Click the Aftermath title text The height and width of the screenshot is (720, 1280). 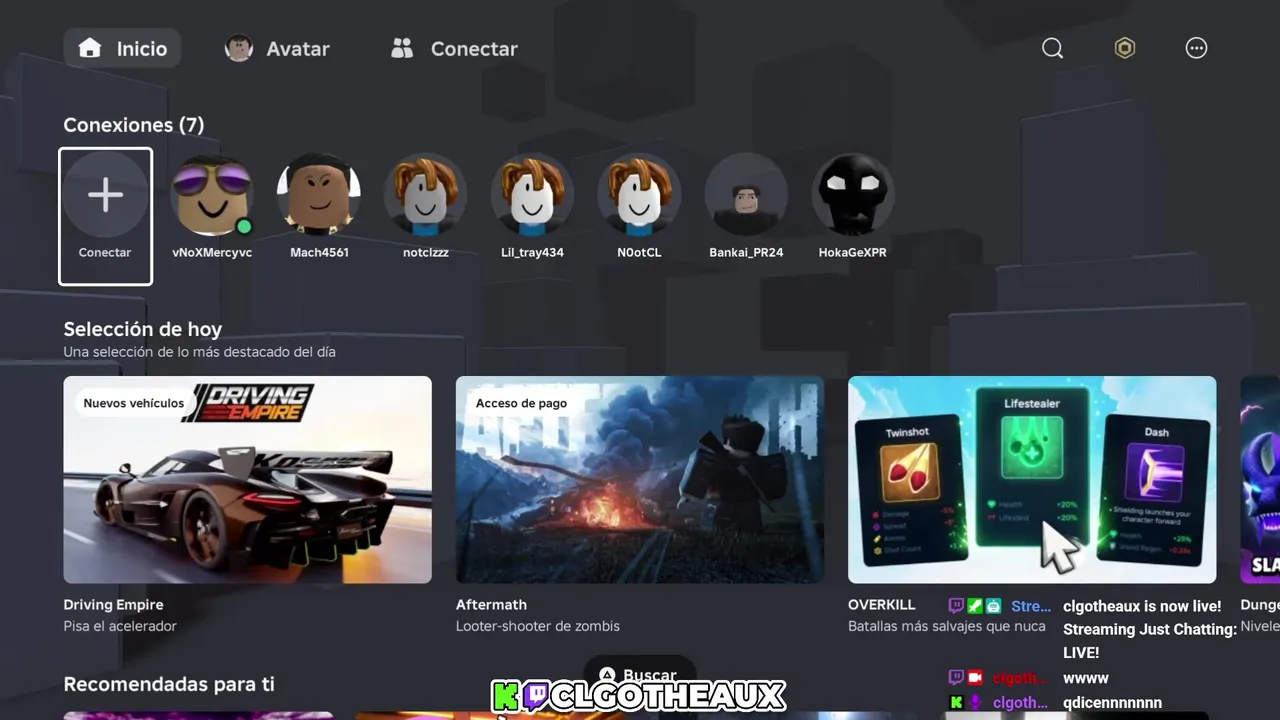click(491, 605)
